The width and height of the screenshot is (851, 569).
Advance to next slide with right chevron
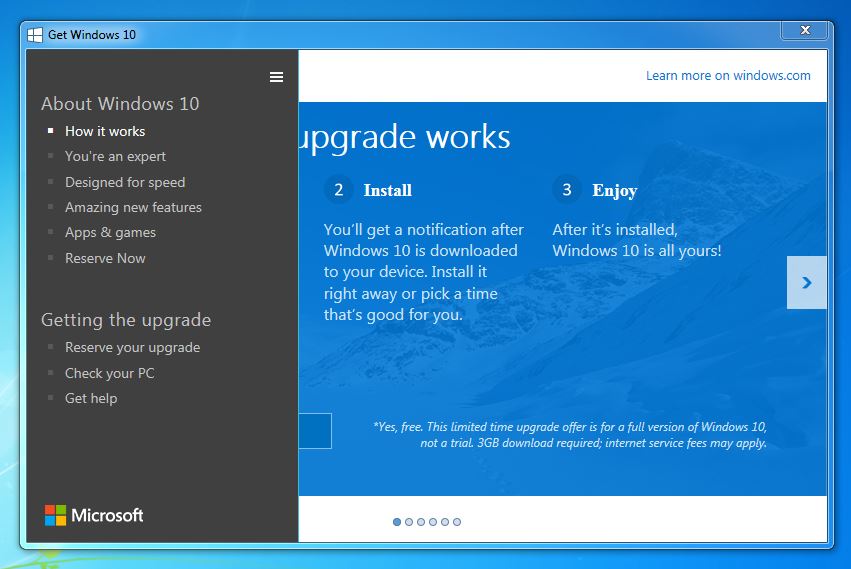tap(806, 282)
